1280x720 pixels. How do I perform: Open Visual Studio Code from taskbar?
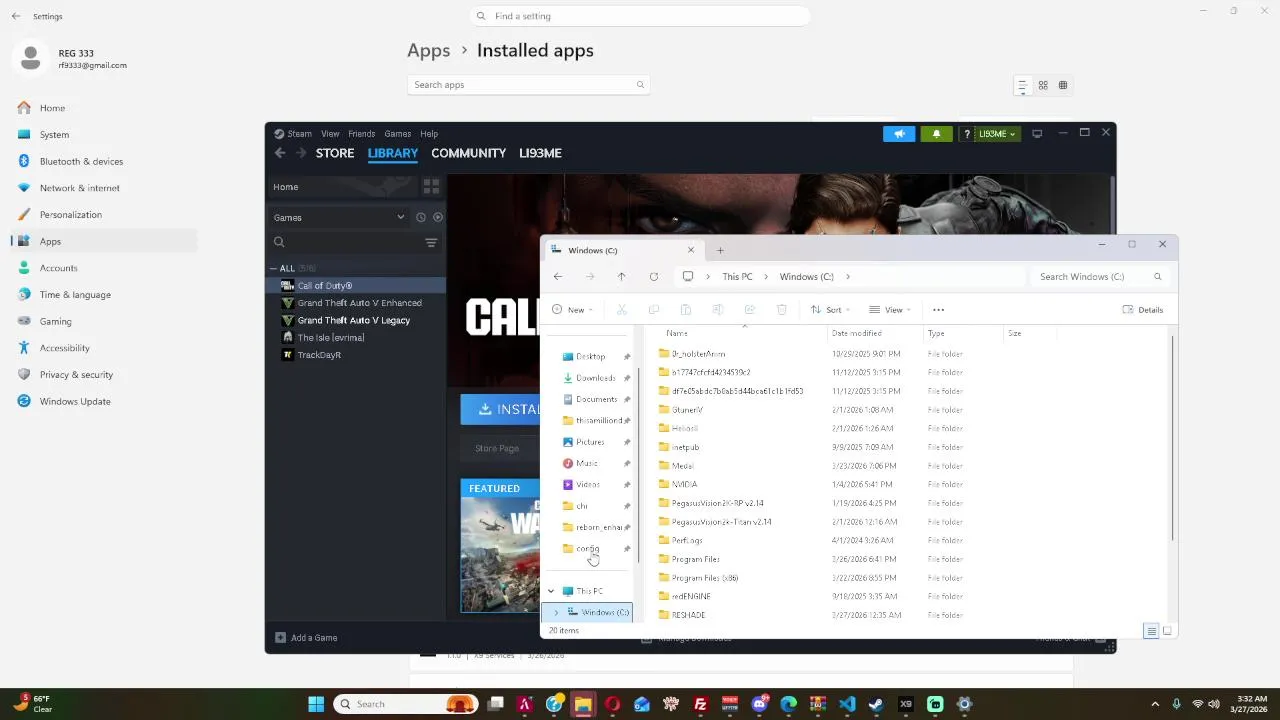point(847,704)
